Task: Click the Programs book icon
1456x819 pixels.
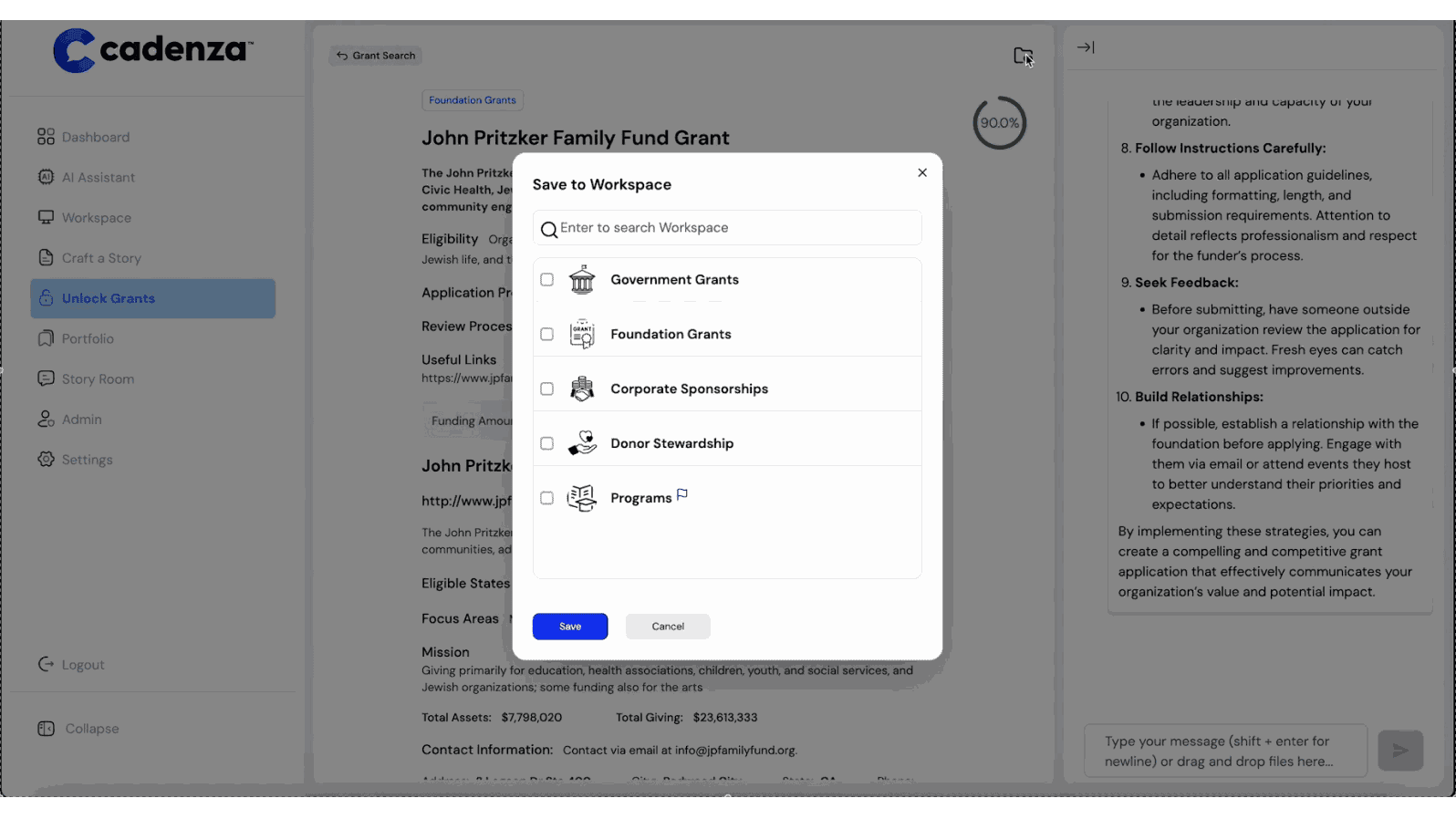Action: click(x=582, y=499)
